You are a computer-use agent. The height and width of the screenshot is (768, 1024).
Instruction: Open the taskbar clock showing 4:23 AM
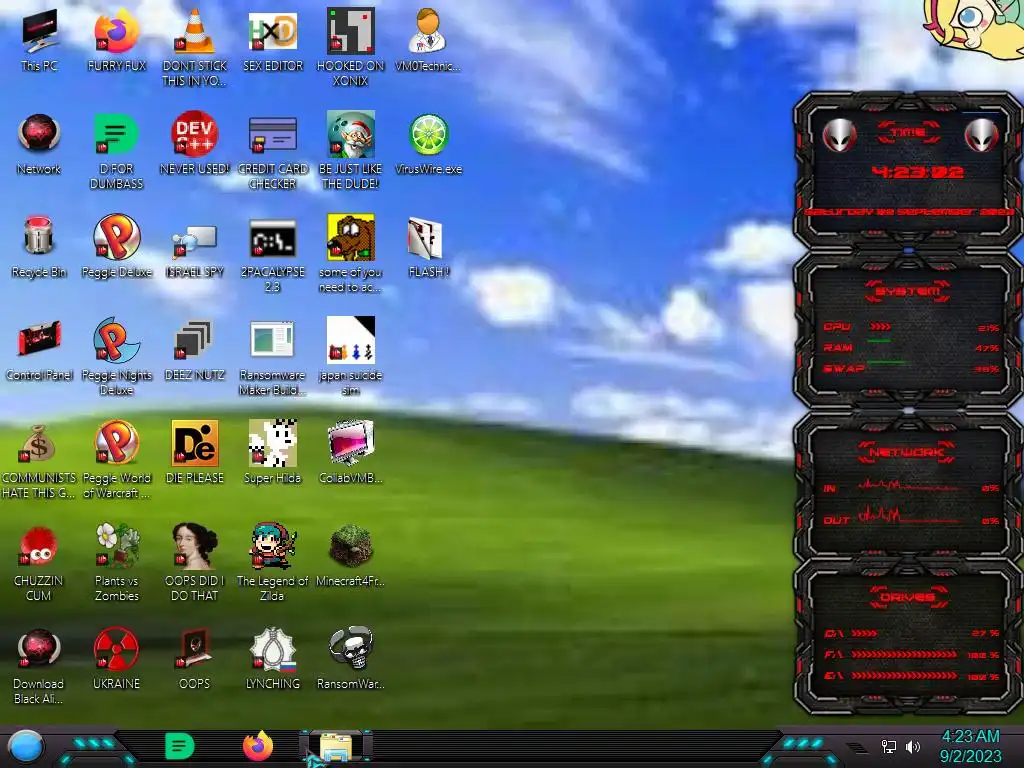[x=970, y=746]
